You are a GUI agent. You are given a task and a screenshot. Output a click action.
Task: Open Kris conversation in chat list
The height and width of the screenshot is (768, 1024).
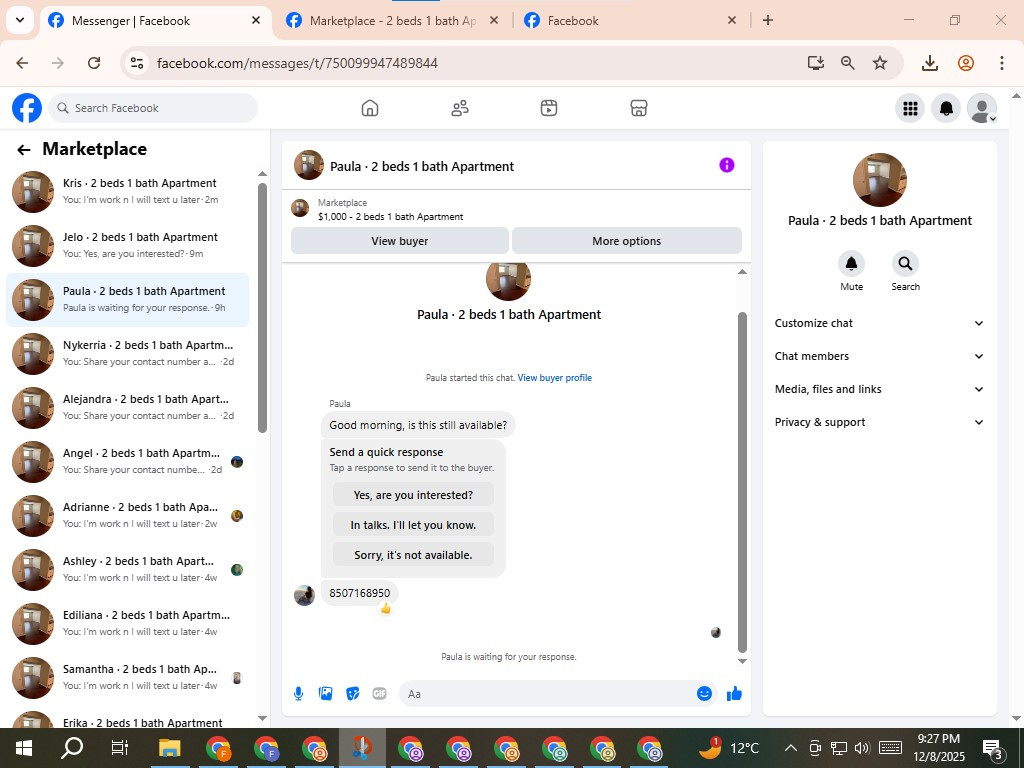click(x=127, y=191)
